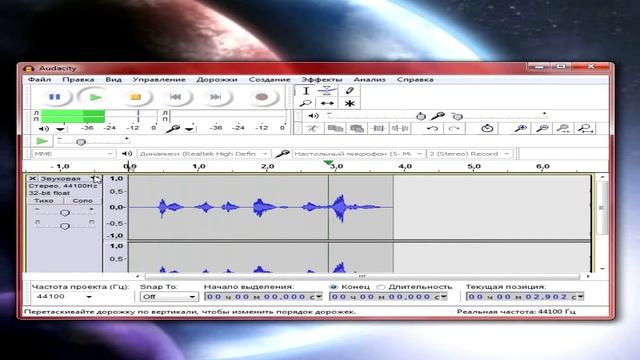The image size is (640, 360).
Task: Fit selection to window width
Action: click(x=564, y=129)
